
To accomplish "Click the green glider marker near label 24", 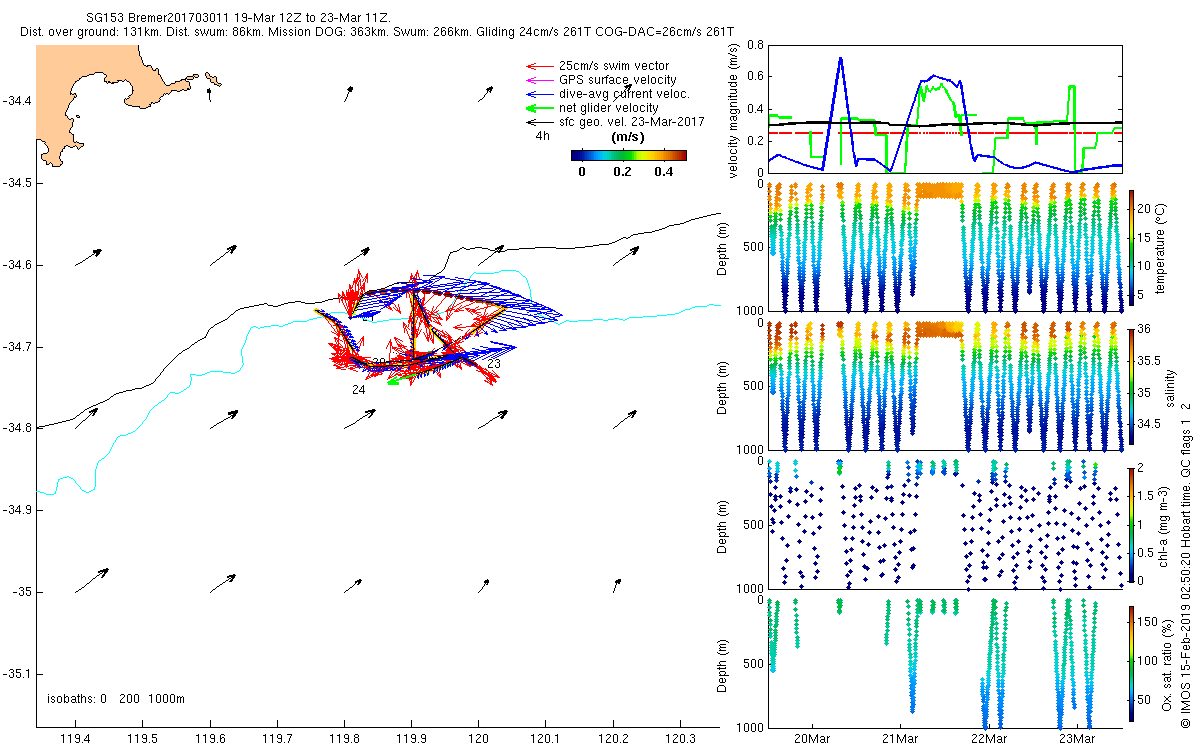I will tap(393, 381).
